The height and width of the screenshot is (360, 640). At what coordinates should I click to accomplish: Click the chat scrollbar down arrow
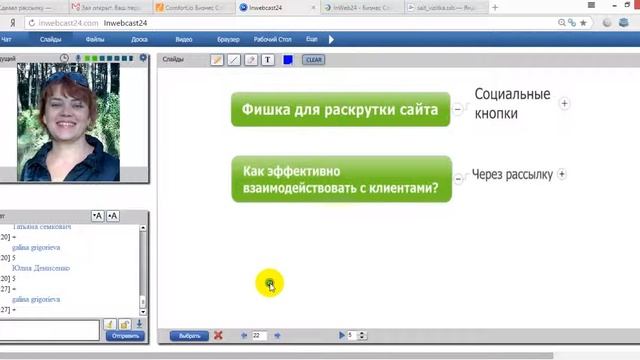(x=143, y=312)
